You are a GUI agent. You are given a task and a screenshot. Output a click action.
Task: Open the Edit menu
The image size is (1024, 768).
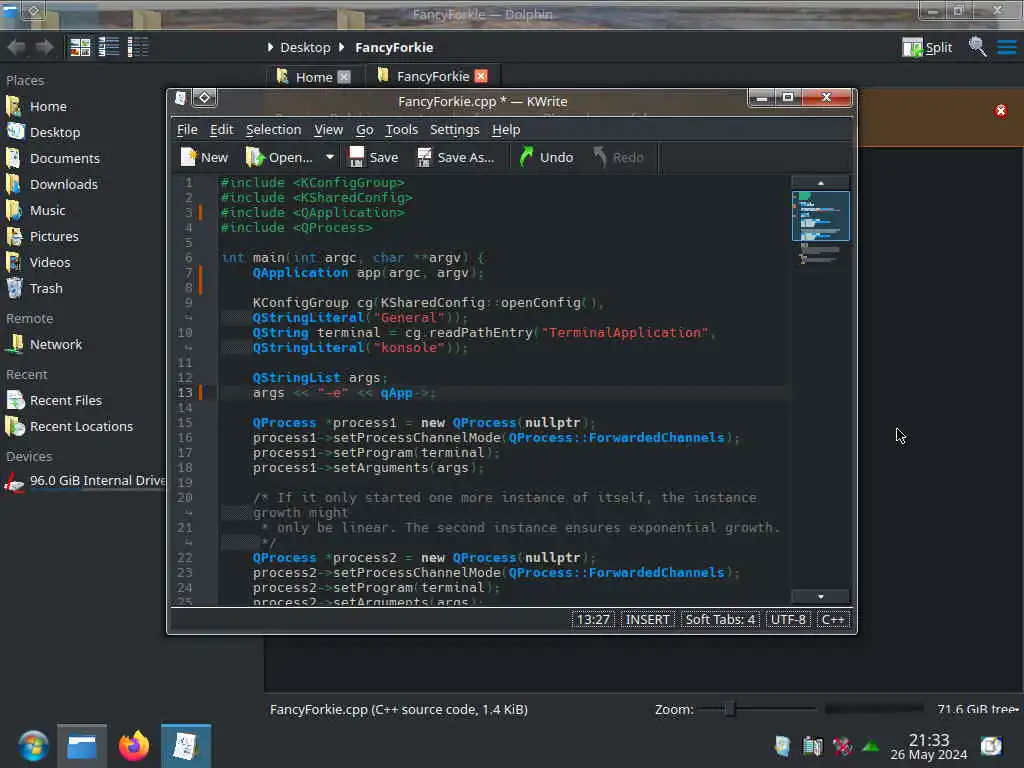221,129
